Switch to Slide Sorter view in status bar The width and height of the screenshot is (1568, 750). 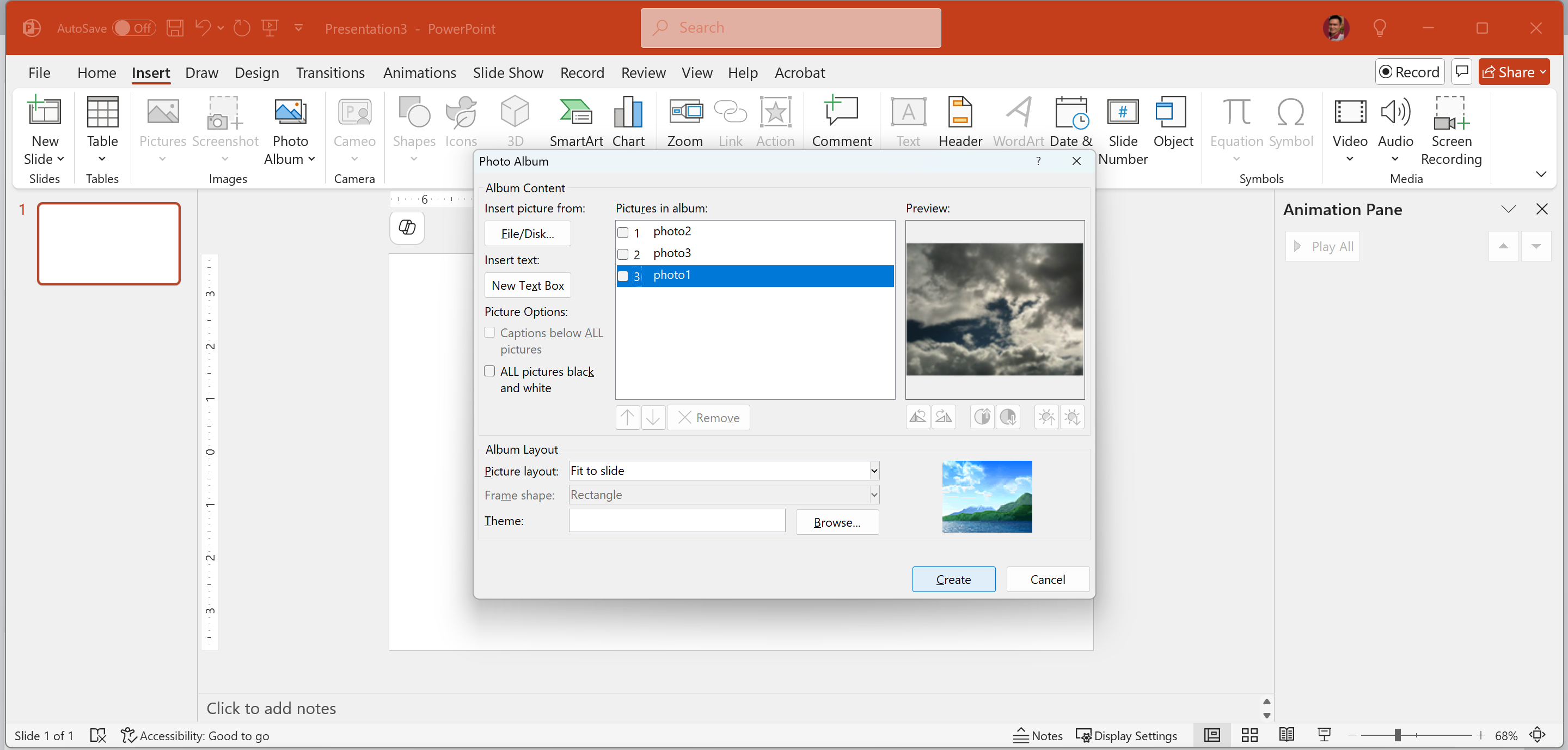click(x=1249, y=735)
